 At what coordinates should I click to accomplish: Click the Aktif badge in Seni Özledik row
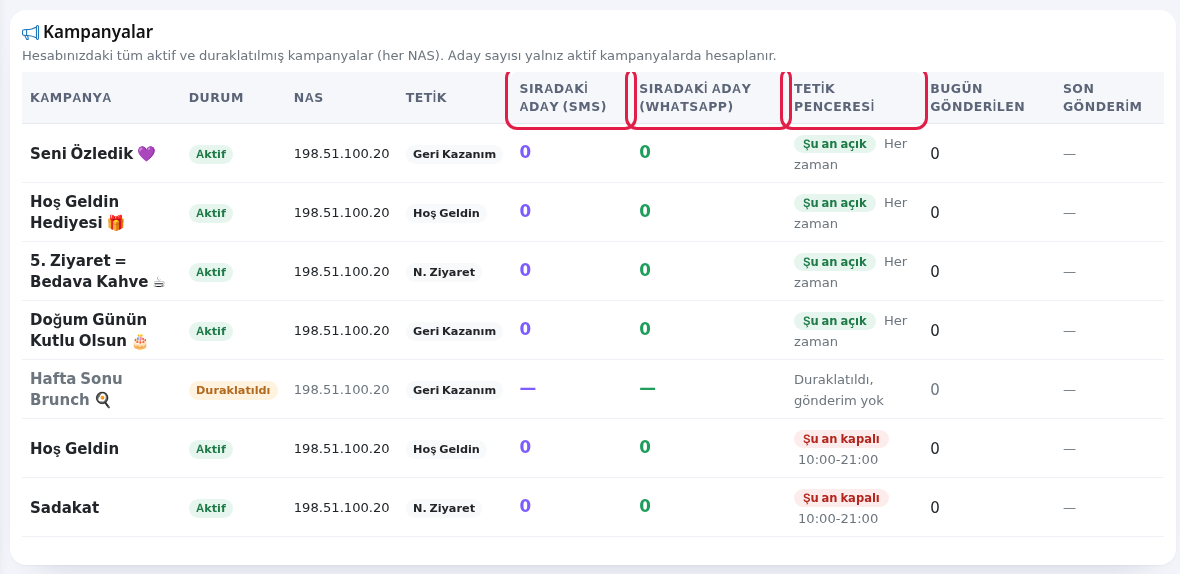(x=211, y=154)
